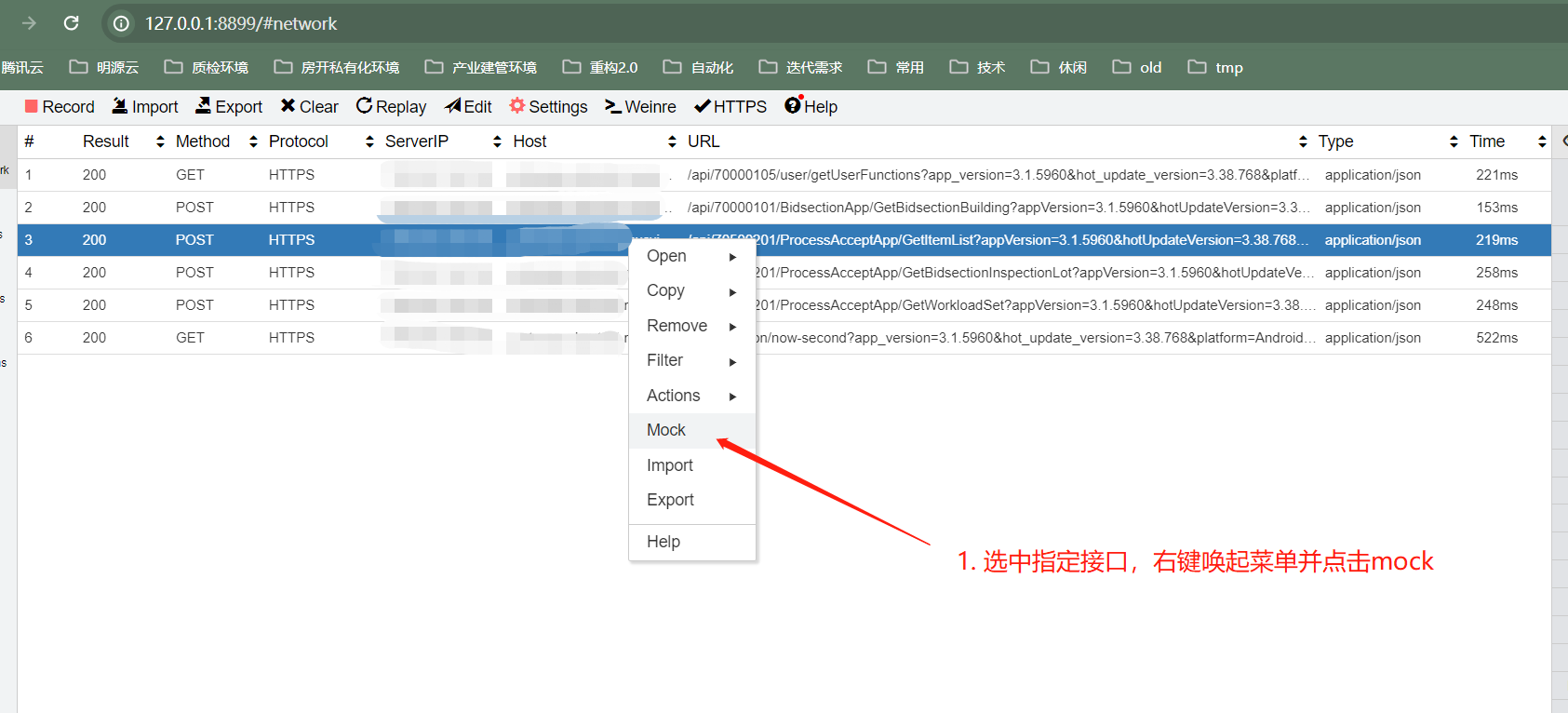Click the # column header
The height and width of the screenshot is (713, 1568).
29,141
